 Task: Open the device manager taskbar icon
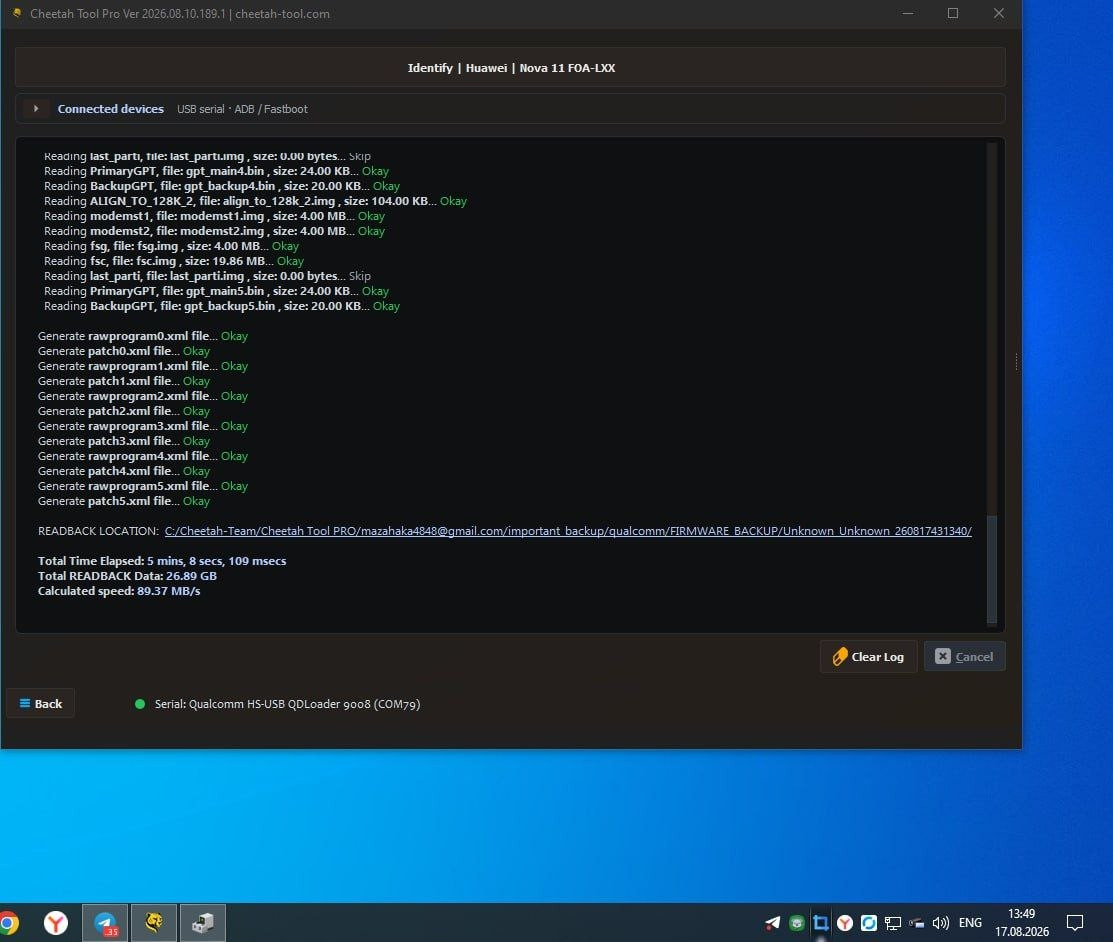pyautogui.click(x=203, y=923)
